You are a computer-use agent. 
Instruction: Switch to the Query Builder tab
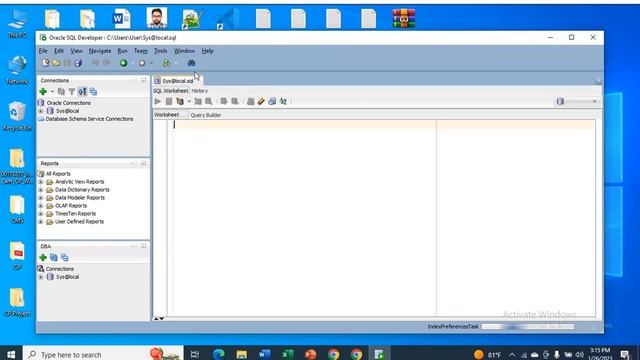tap(206, 115)
